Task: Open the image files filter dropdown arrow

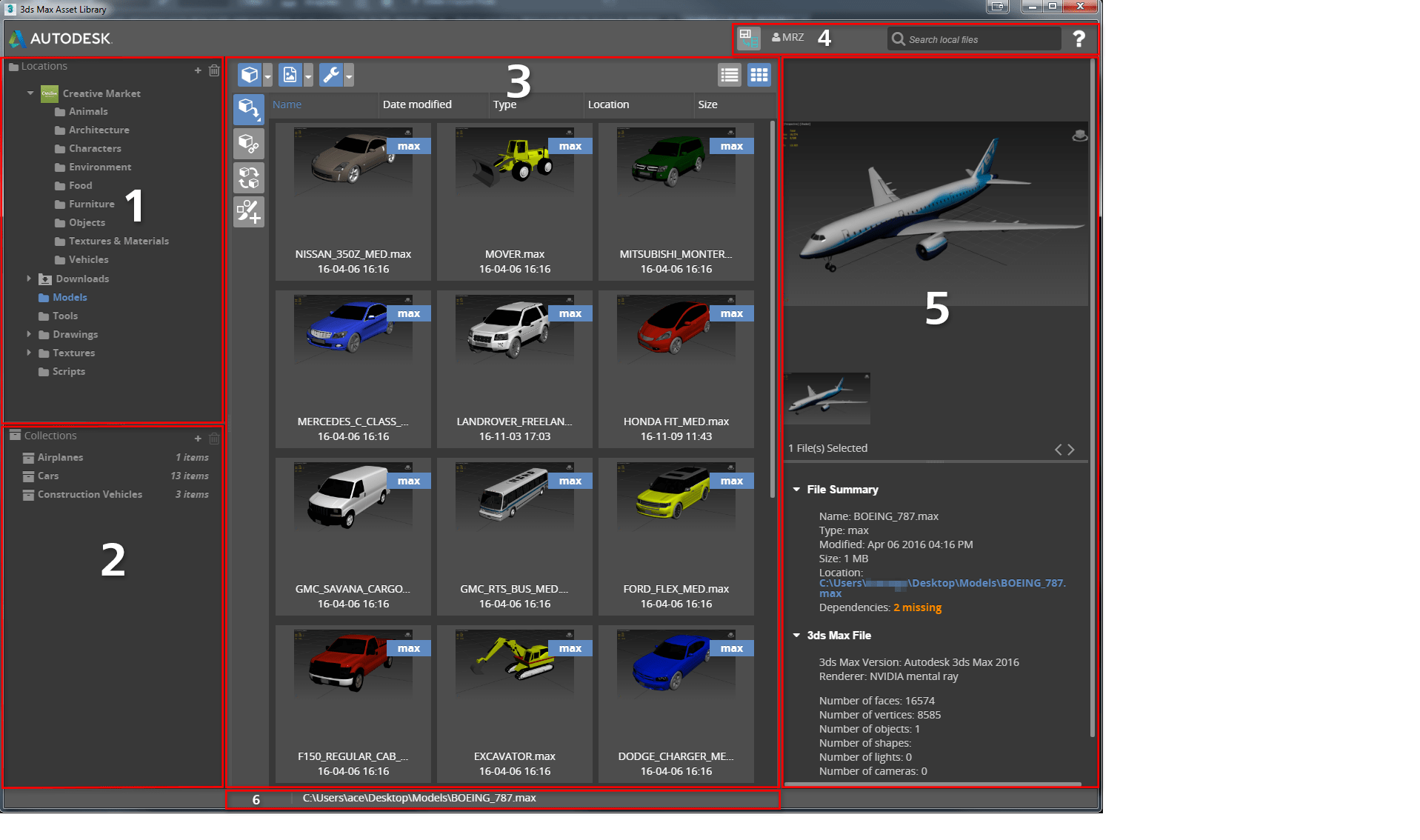Action: click(x=308, y=75)
